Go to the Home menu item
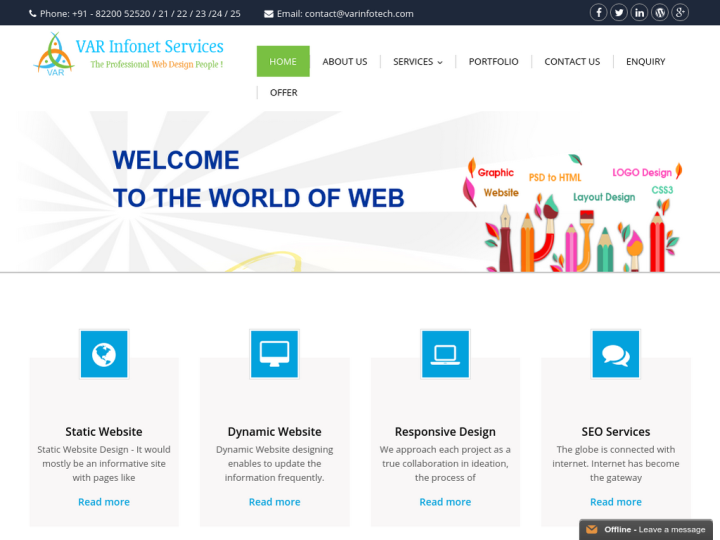This screenshot has width=720, height=540. [x=283, y=62]
